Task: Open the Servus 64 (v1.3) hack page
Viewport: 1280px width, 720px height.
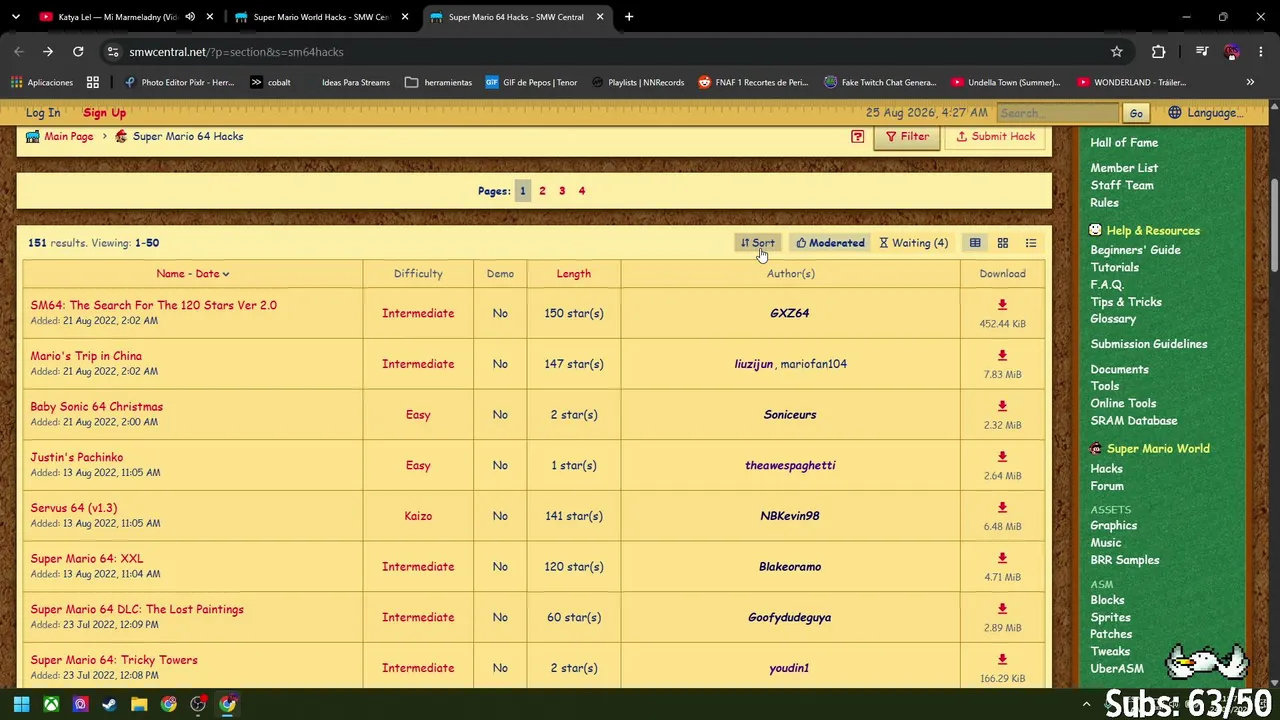Action: (74, 508)
